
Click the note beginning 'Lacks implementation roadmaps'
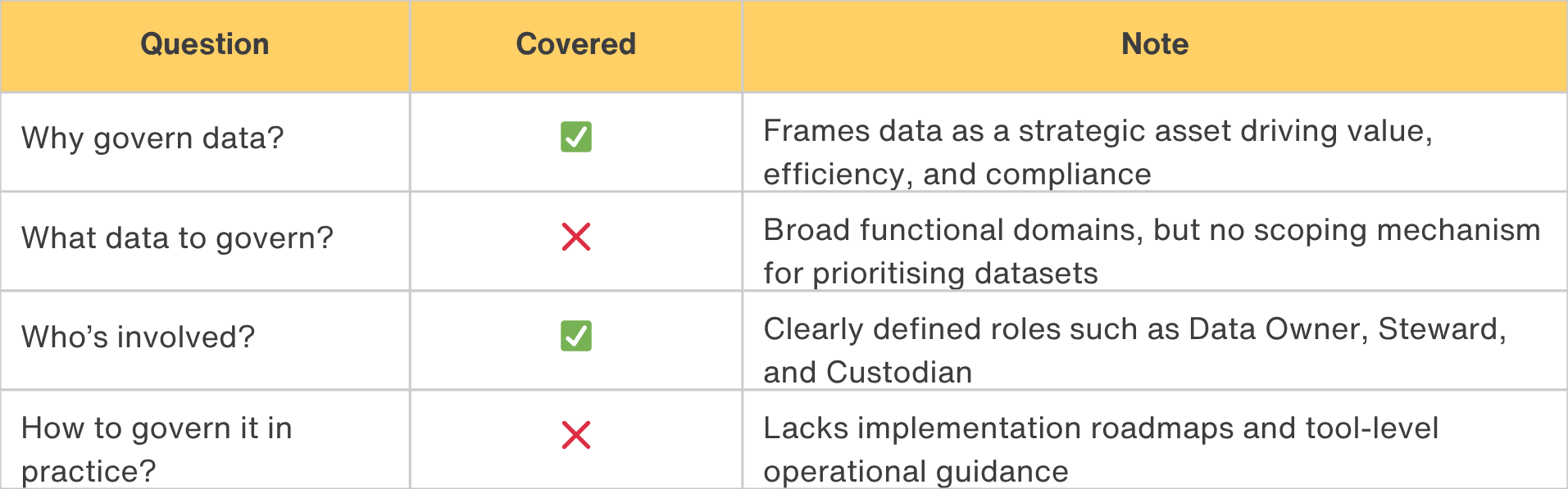1100,450
